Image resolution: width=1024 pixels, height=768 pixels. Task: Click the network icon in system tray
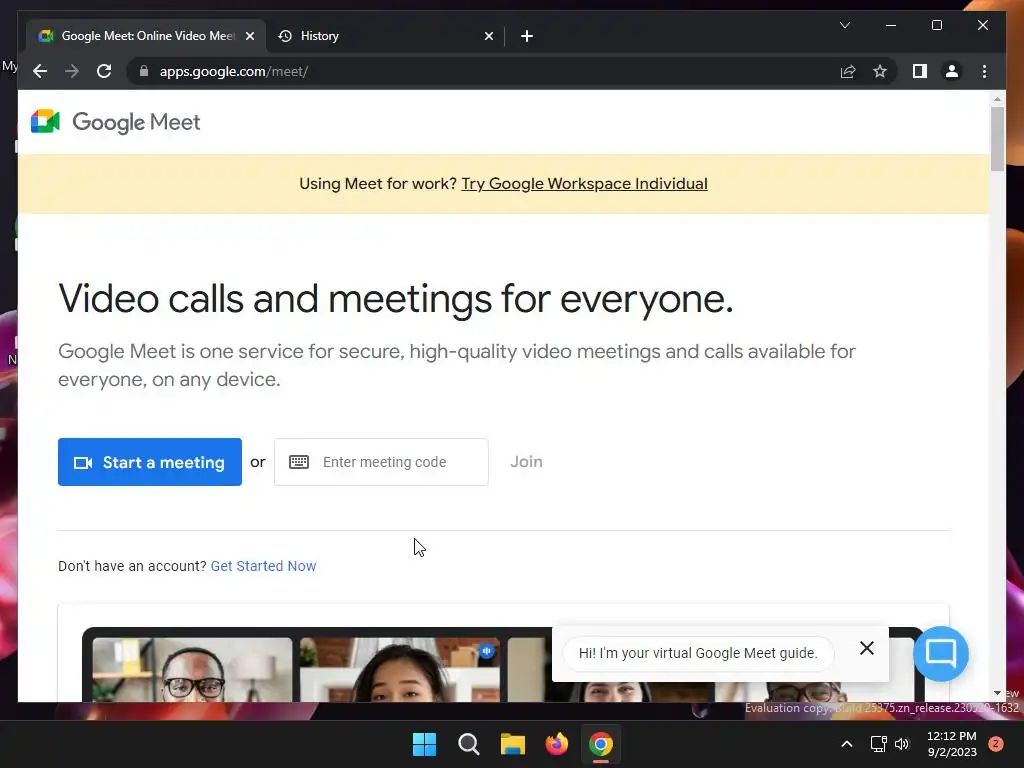point(878,744)
